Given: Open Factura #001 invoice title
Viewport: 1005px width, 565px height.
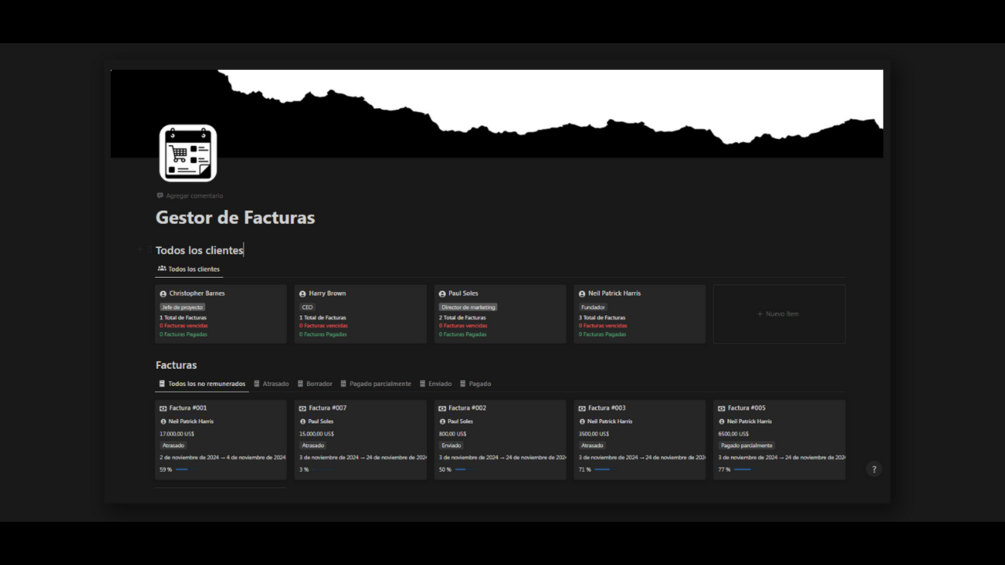Looking at the screenshot, I should coord(188,408).
